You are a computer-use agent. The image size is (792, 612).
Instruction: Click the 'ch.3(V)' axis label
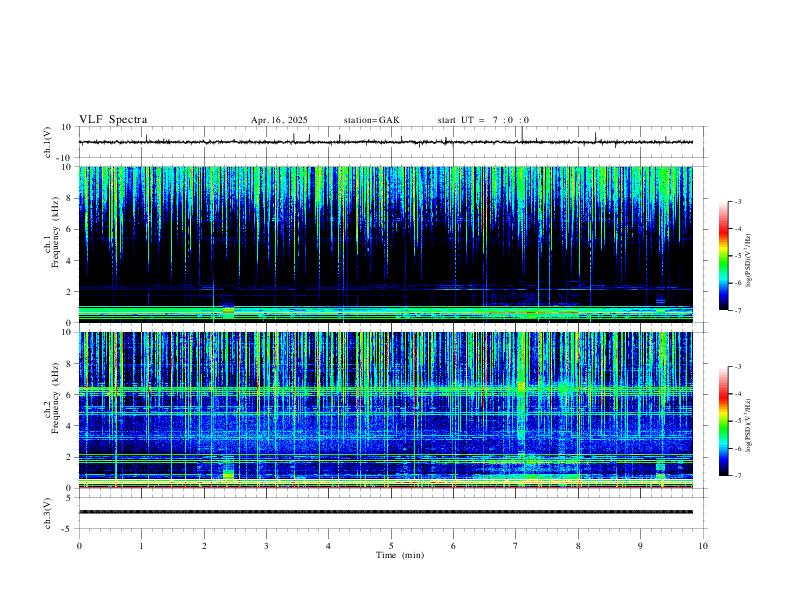48,513
